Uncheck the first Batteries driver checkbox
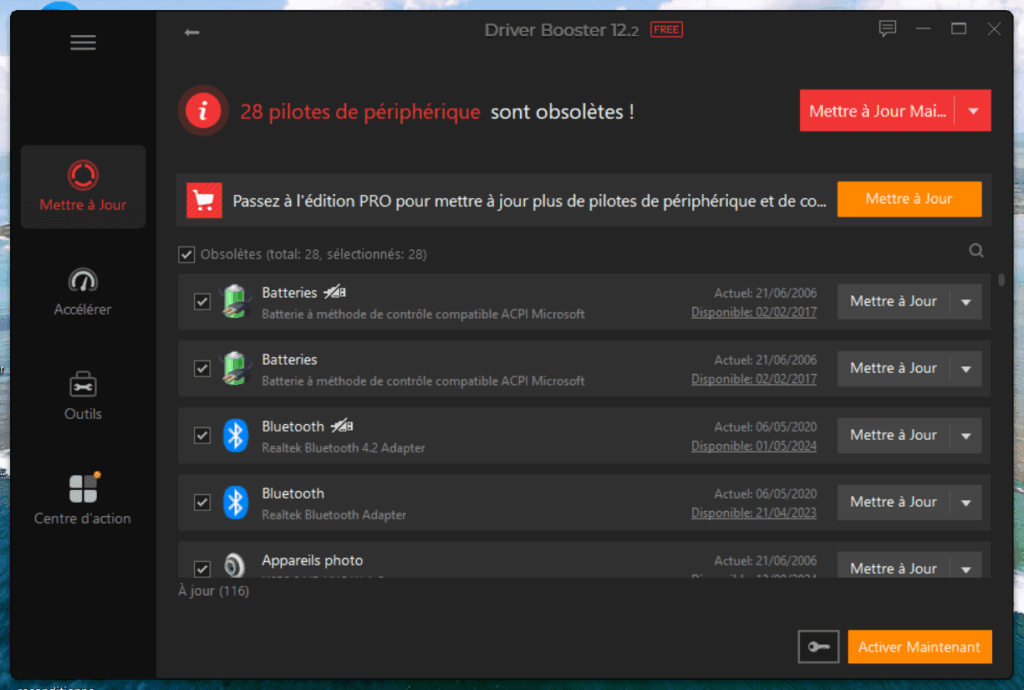The width and height of the screenshot is (1024, 690). pos(202,301)
